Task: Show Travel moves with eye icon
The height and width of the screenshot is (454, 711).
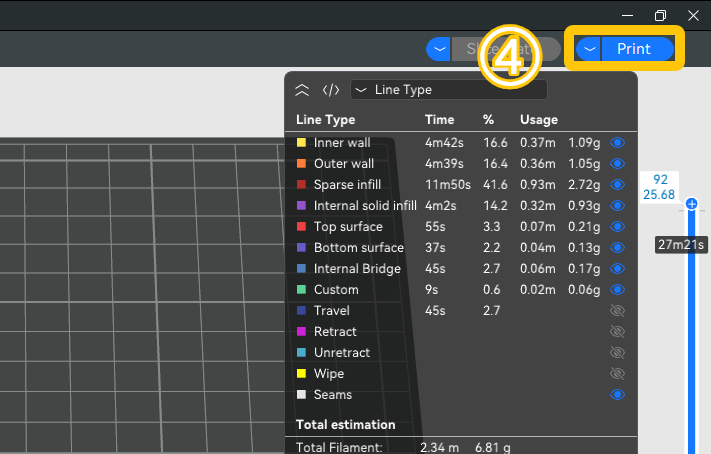Action: point(618,311)
